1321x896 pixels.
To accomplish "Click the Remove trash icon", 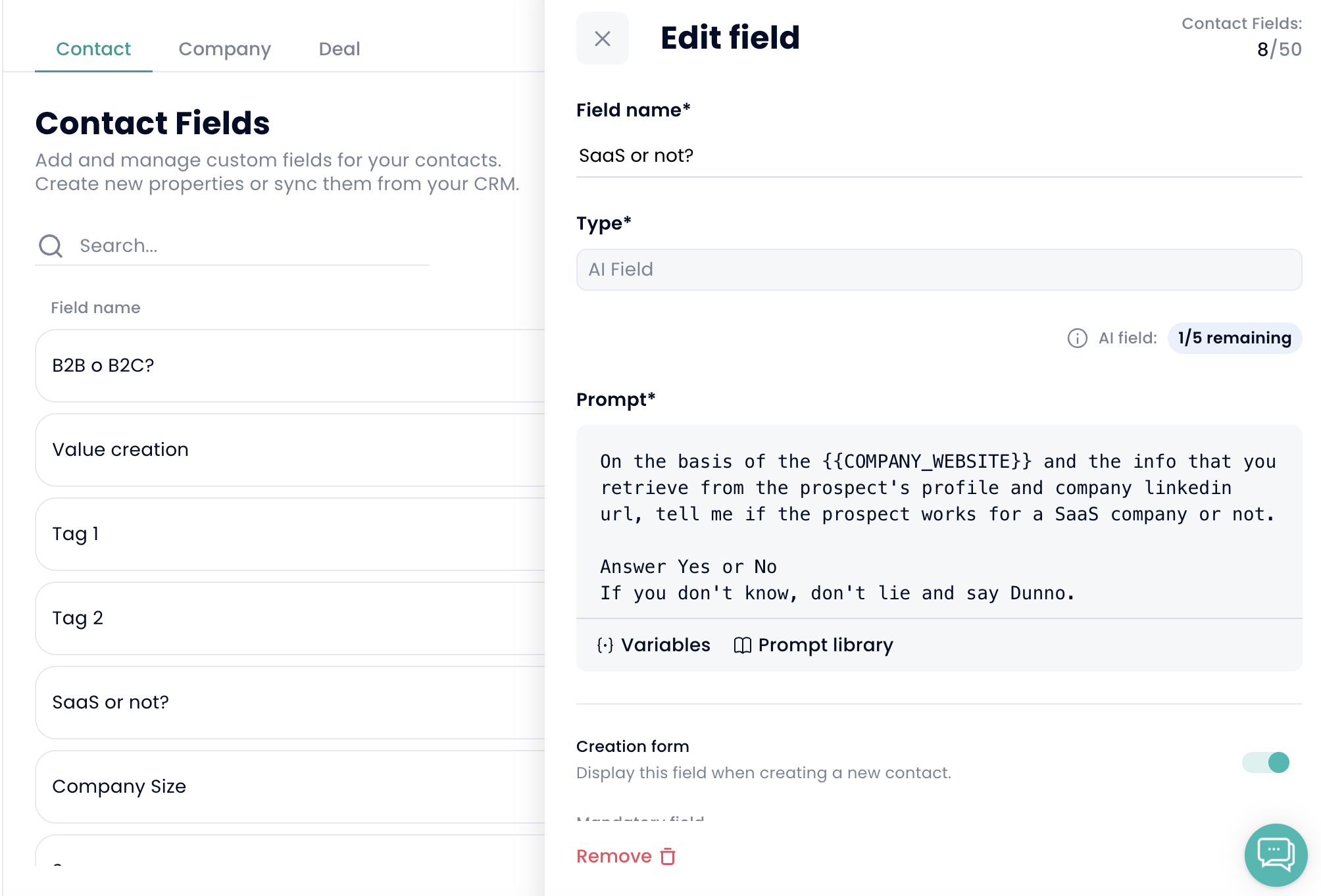I will click(668, 857).
